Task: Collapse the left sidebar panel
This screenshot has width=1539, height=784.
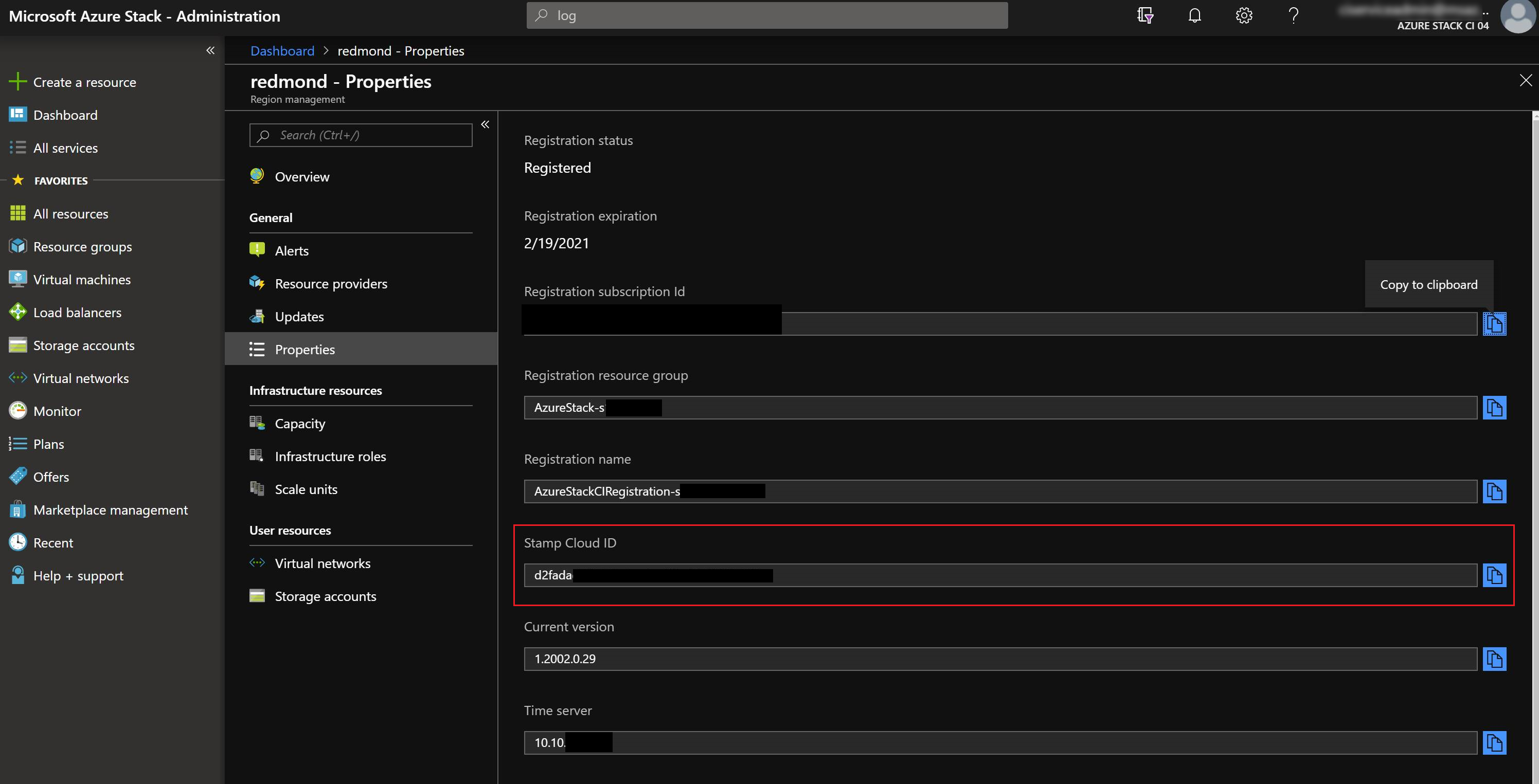Action: coord(210,49)
